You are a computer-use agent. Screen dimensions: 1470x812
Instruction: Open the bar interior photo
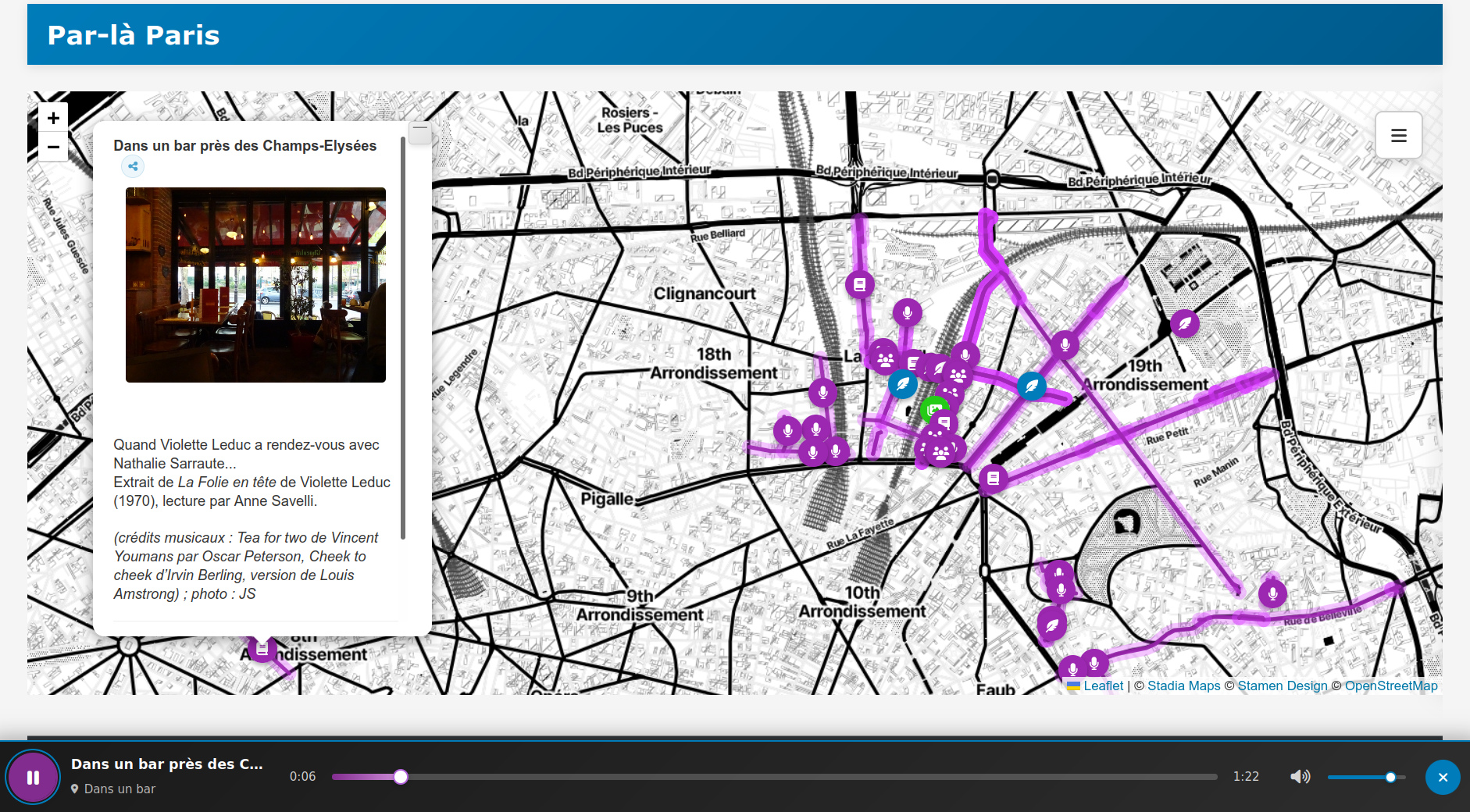[255, 285]
